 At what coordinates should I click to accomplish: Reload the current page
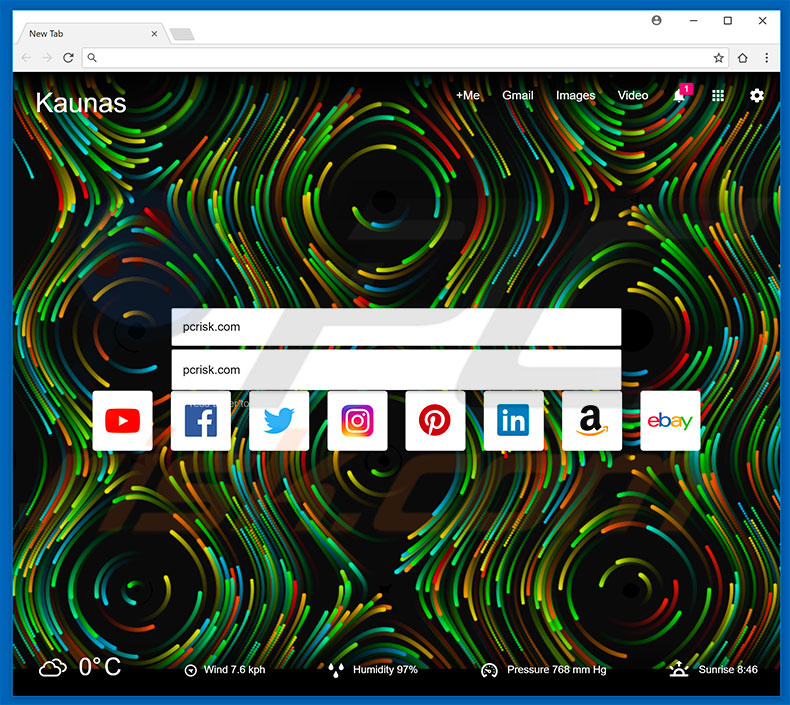click(x=69, y=58)
